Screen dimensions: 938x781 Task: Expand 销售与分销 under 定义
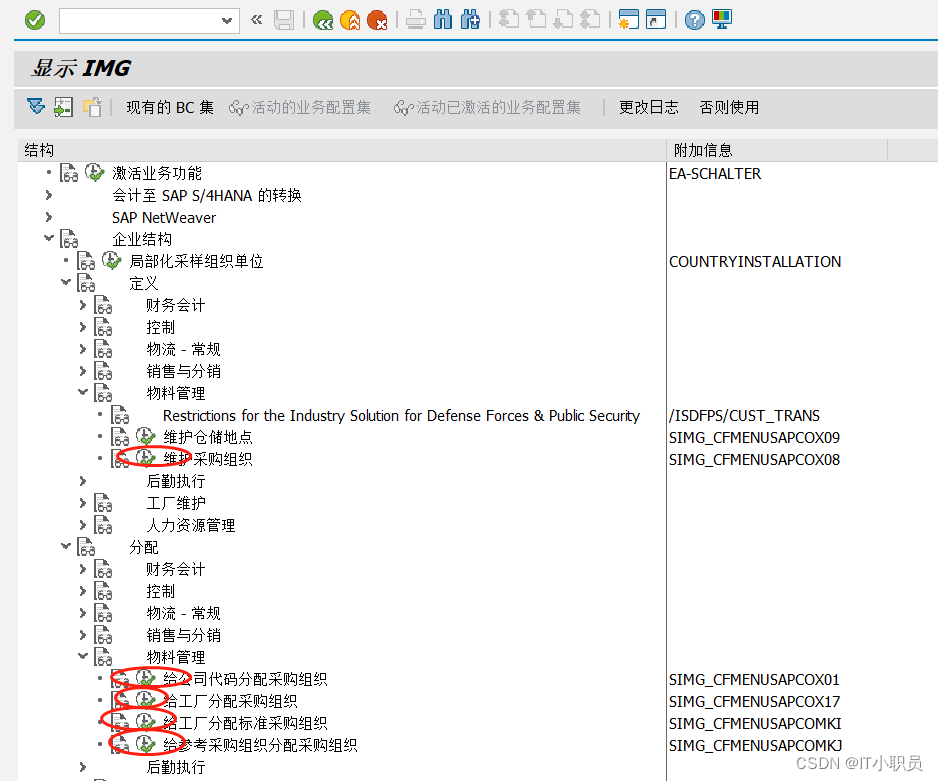click(83, 371)
